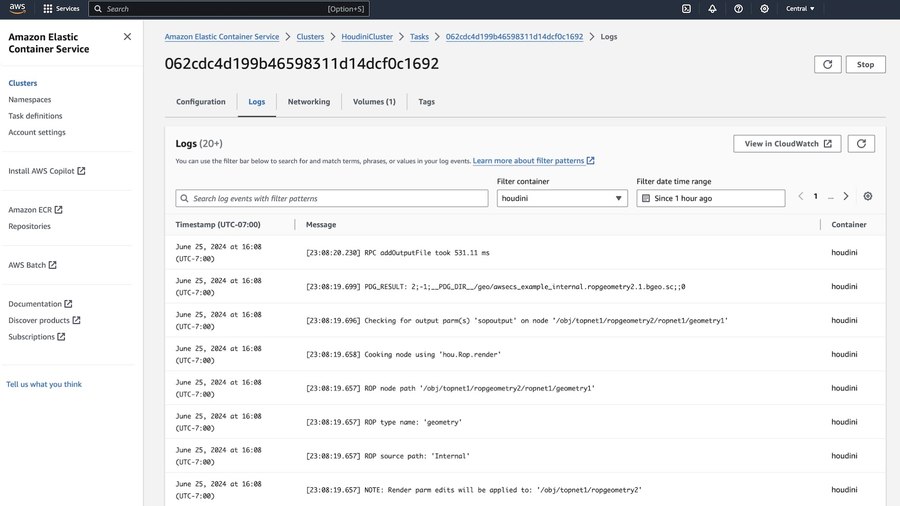The width and height of the screenshot is (900, 506).
Task: Open log preferences gear icon
Action: coord(868,196)
